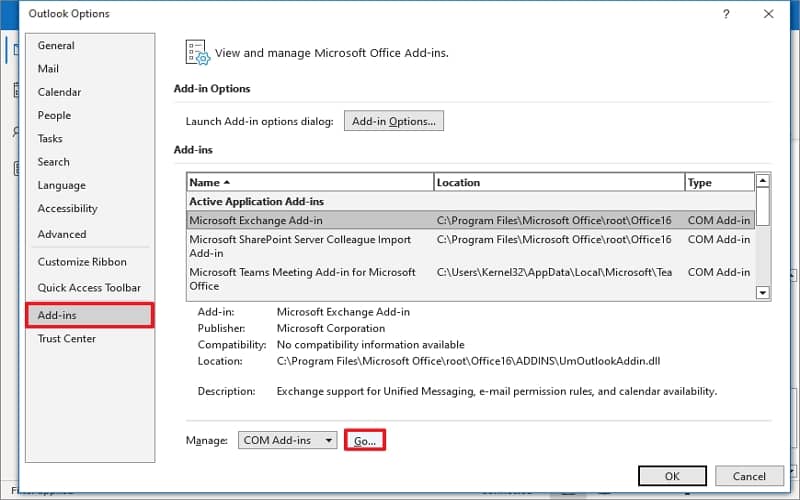
Task: Open dialog help question mark
Action: [x=726, y=14]
